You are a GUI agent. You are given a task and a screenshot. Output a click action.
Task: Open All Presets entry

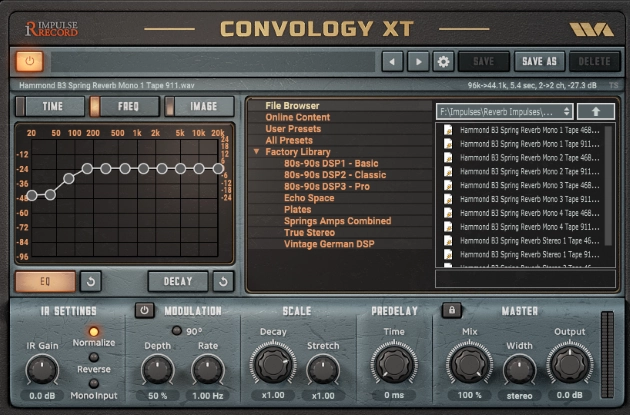pos(289,141)
